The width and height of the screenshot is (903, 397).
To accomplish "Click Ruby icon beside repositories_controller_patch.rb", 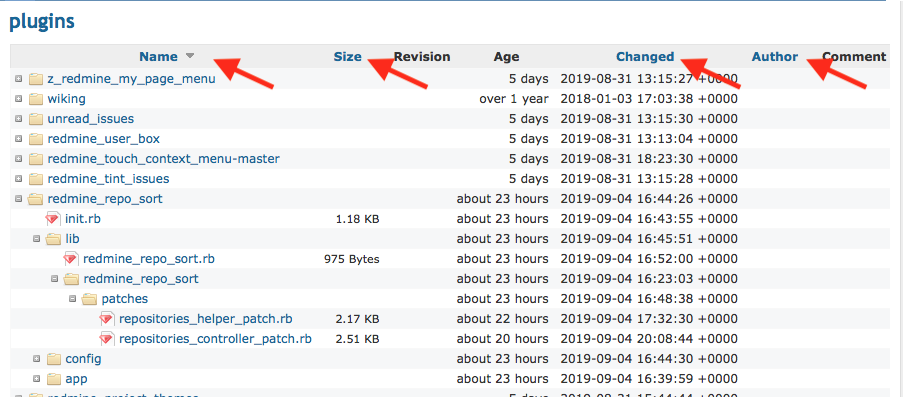I will pos(107,339).
